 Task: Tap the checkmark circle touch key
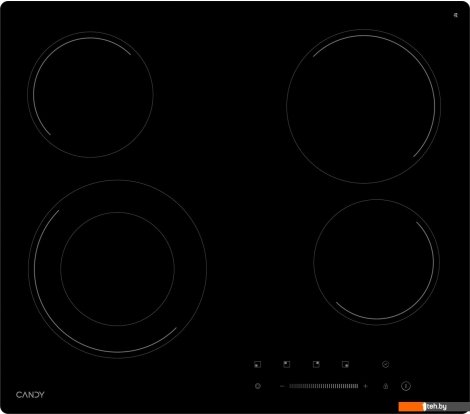386,364
